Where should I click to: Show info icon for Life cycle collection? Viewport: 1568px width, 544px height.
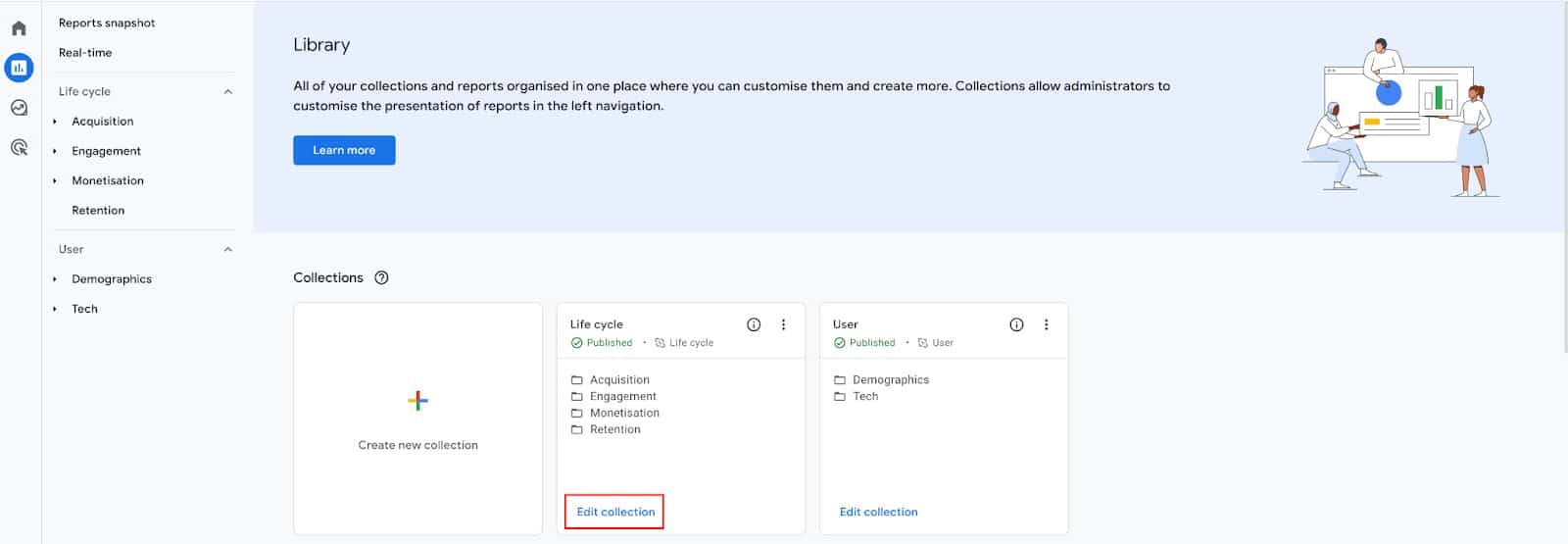click(754, 324)
